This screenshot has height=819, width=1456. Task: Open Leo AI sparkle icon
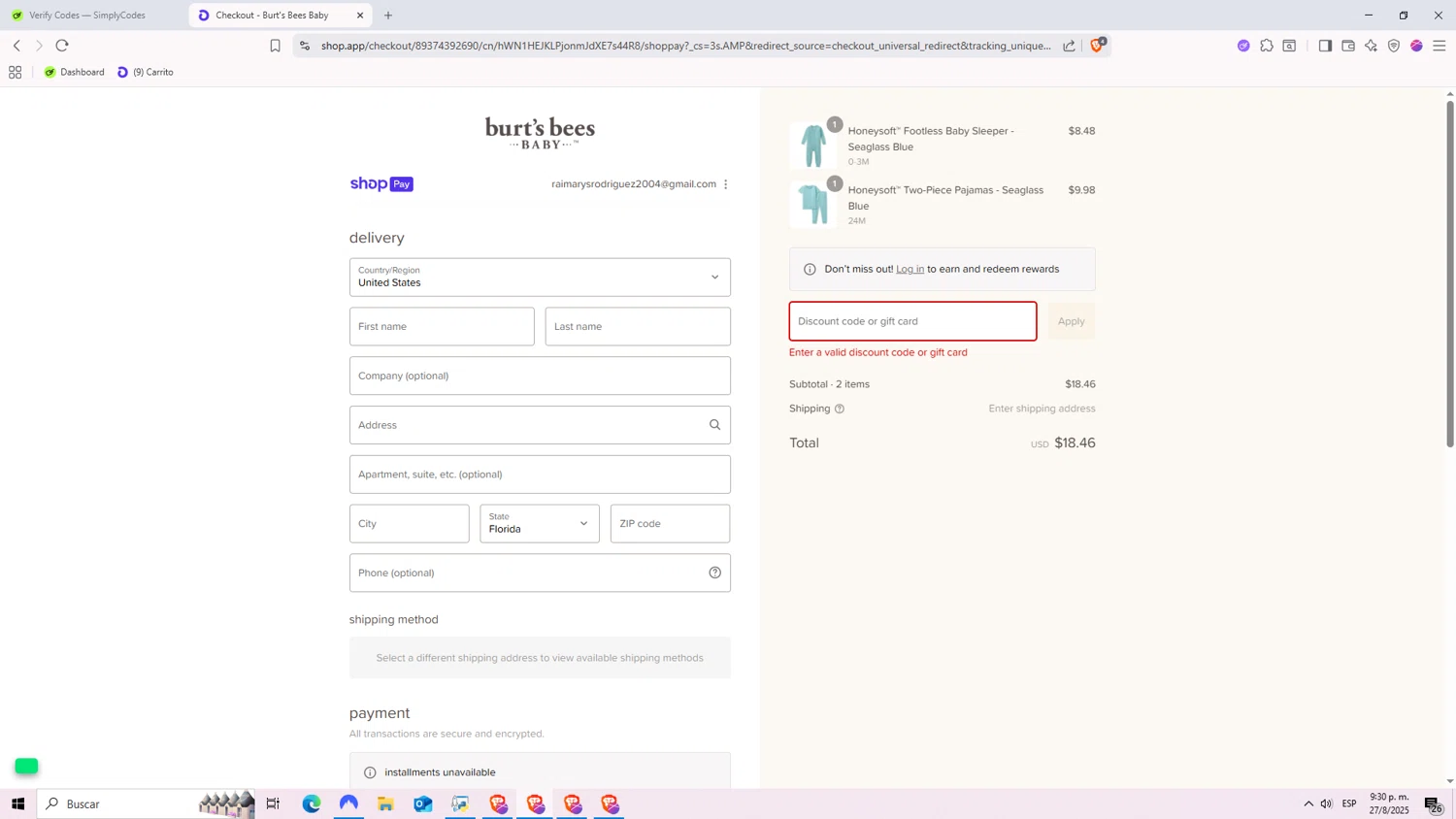(1371, 46)
